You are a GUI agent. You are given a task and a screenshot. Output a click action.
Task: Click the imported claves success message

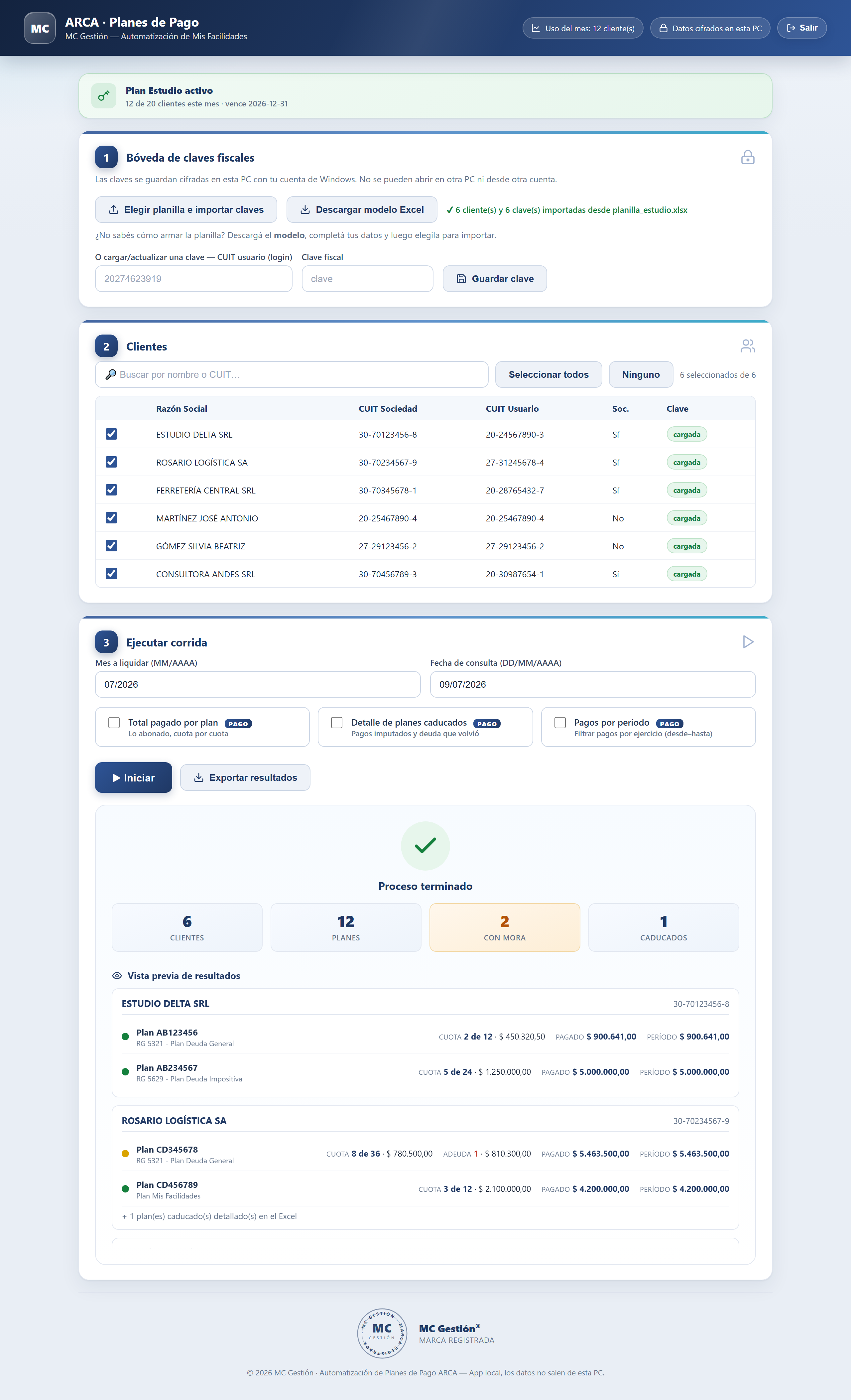(x=567, y=210)
